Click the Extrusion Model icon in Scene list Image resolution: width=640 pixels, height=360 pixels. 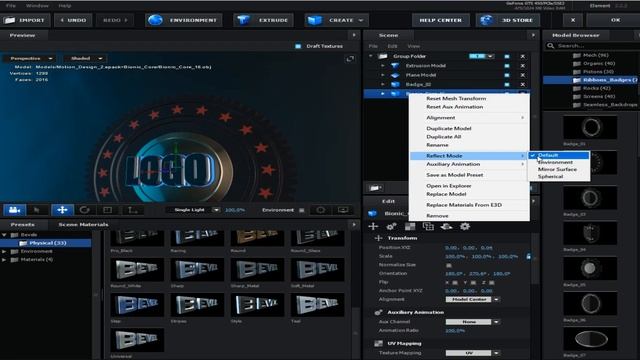[x=395, y=66]
